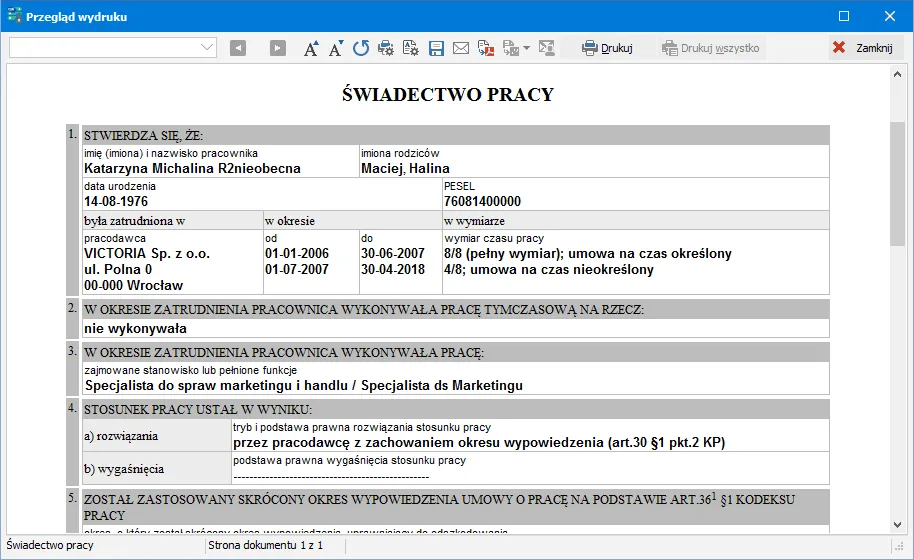
Task: Click 'STOSUNEK PRACY USTAŁ W WYNIKU:' header
Action: (x=198, y=410)
